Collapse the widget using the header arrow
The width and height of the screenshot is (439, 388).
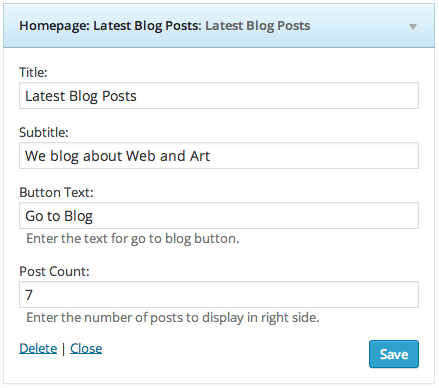[x=413, y=27]
